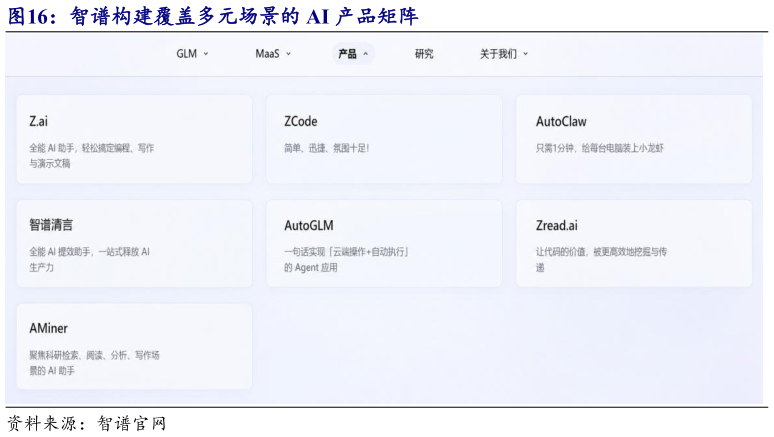Click AMiner description 聚焦科研检索
The width and height of the screenshot is (774, 437).
(x=94, y=363)
